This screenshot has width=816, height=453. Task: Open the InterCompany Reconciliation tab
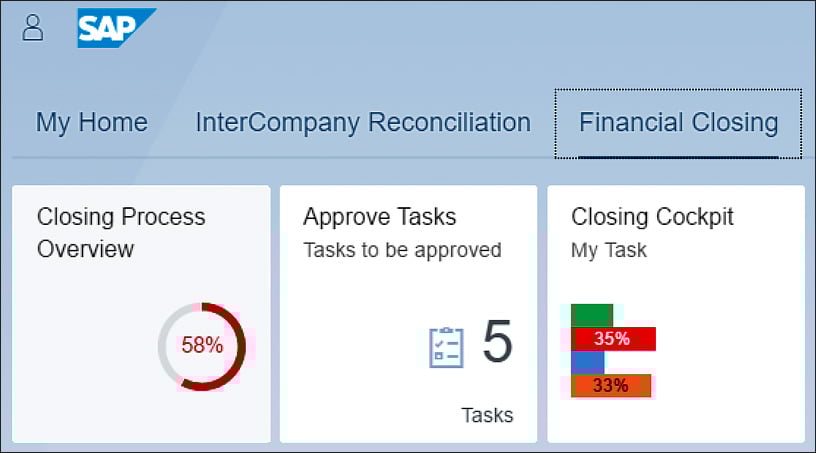point(363,123)
